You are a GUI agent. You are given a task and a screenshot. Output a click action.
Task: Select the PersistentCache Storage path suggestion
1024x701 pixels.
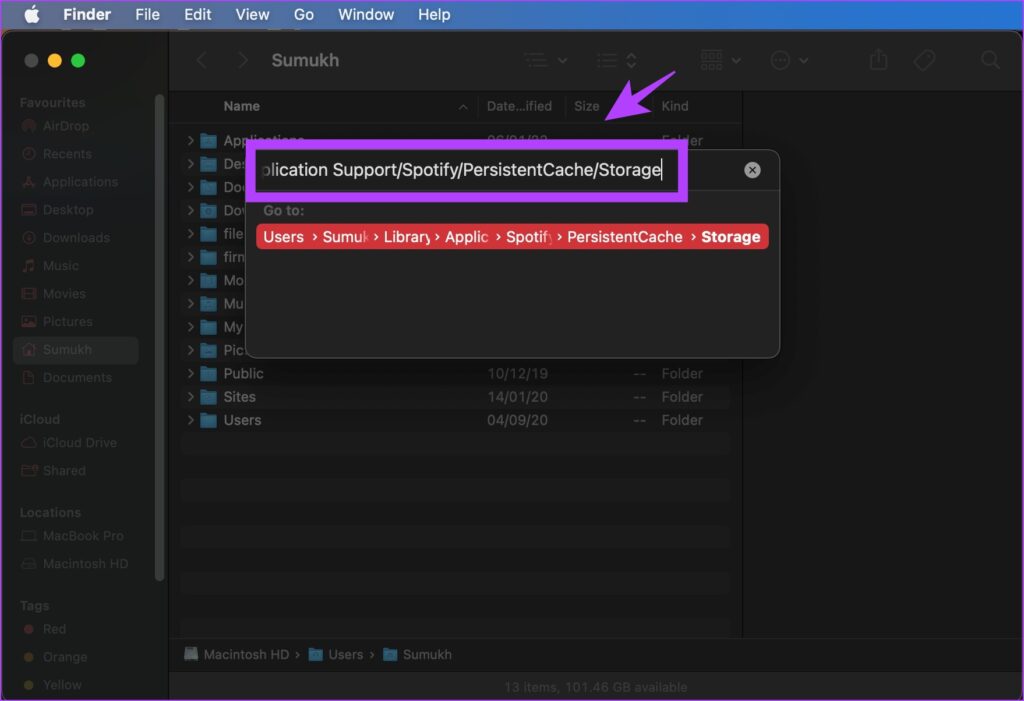(508, 237)
